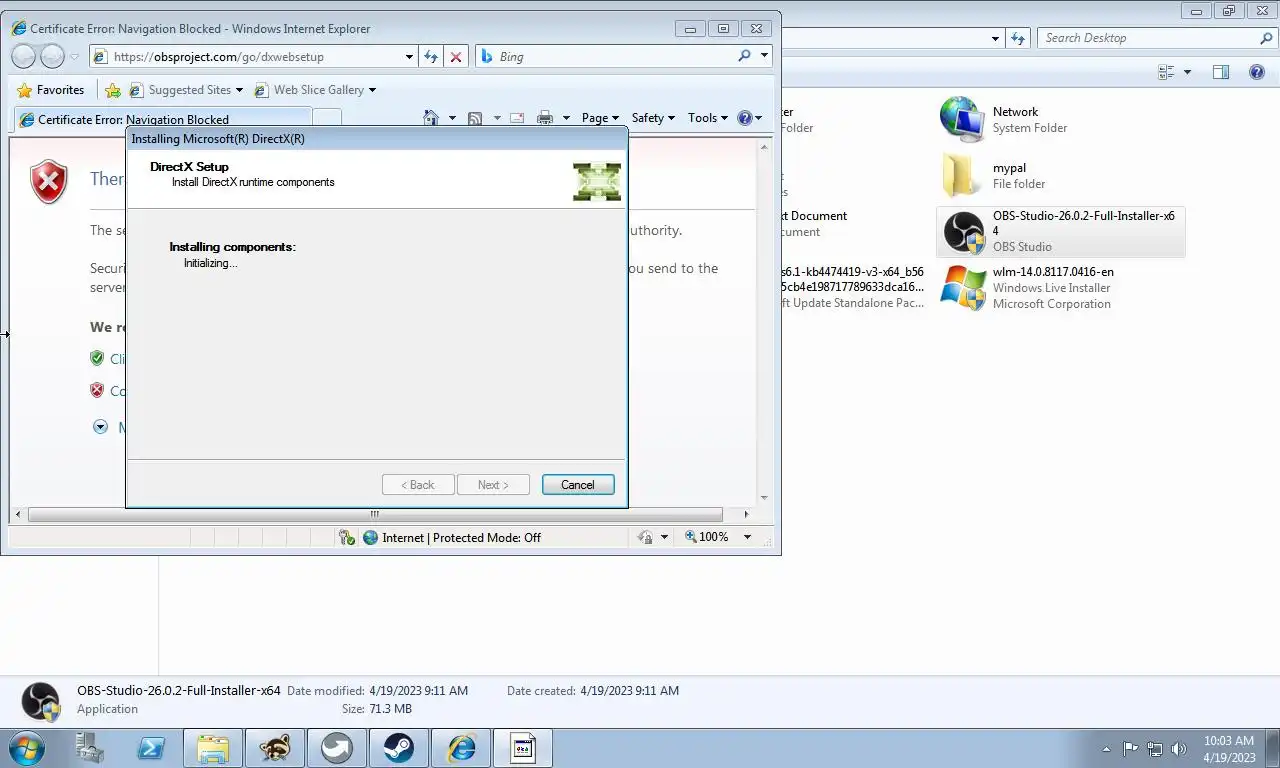Open recent pages dropdown beside forward button

click(x=75, y=57)
